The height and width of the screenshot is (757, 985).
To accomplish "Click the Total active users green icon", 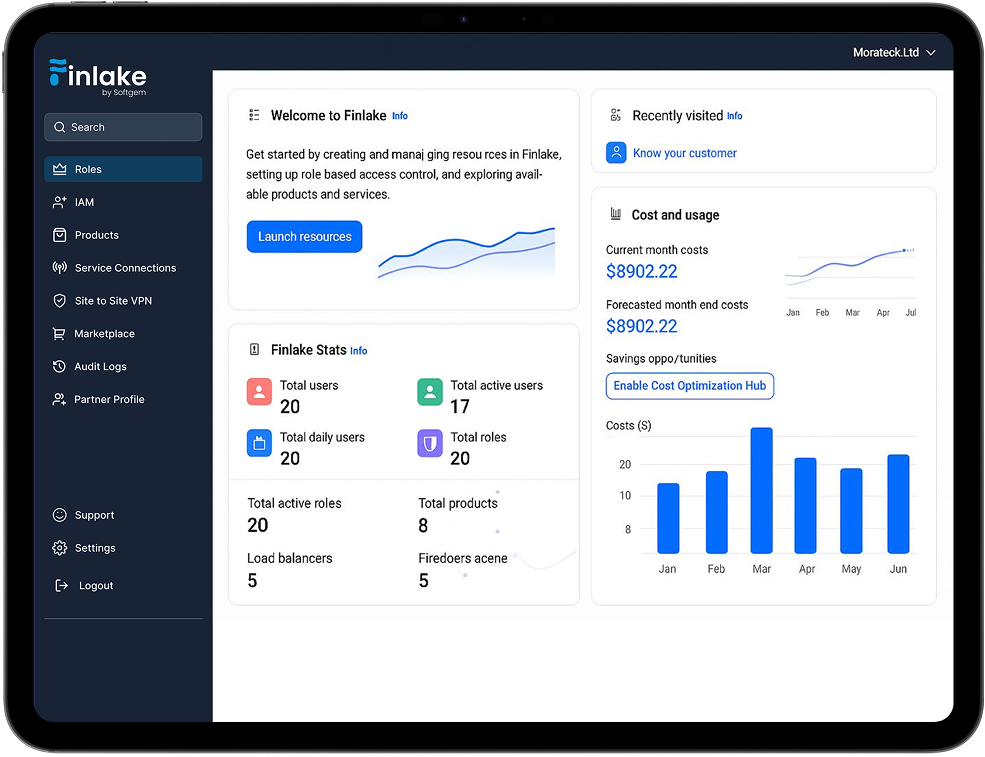I will tap(430, 392).
